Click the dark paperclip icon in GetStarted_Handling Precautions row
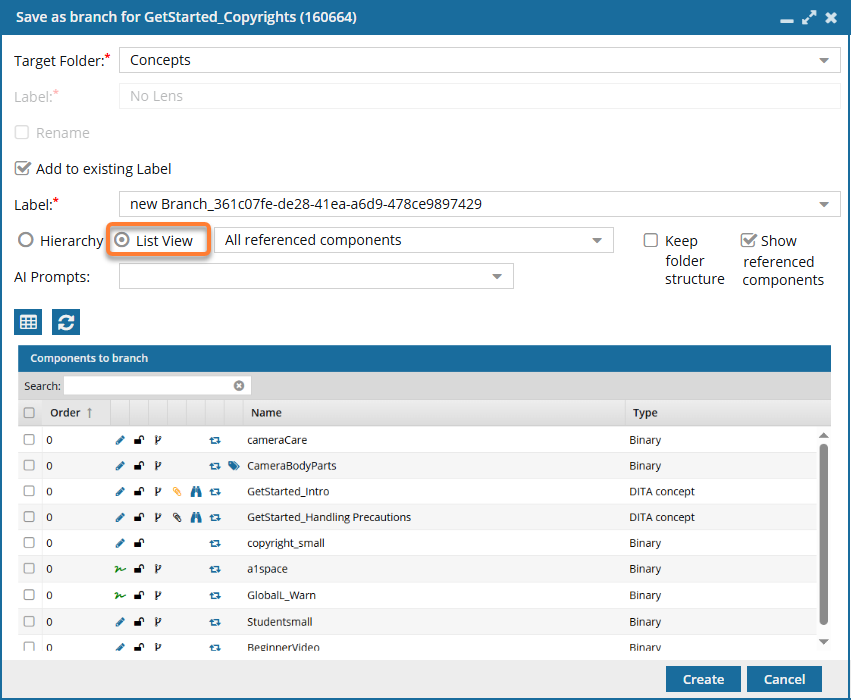The height and width of the screenshot is (700, 851). 177,517
